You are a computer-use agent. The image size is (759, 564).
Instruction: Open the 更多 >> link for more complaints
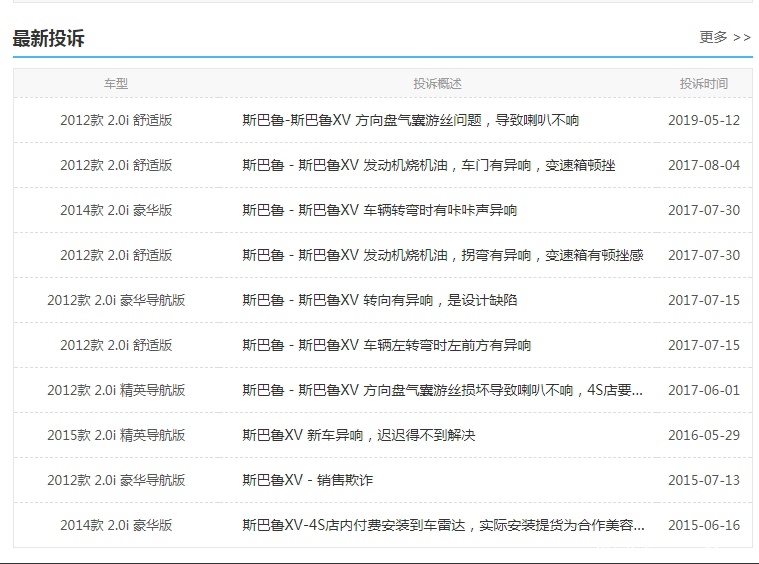[725, 37]
